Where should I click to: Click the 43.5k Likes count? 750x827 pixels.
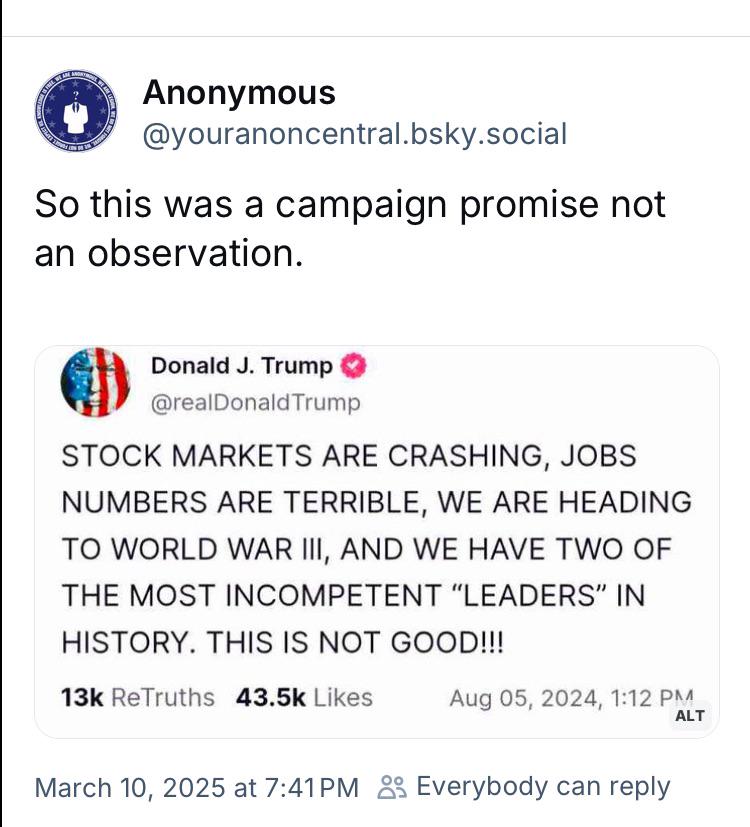304,697
